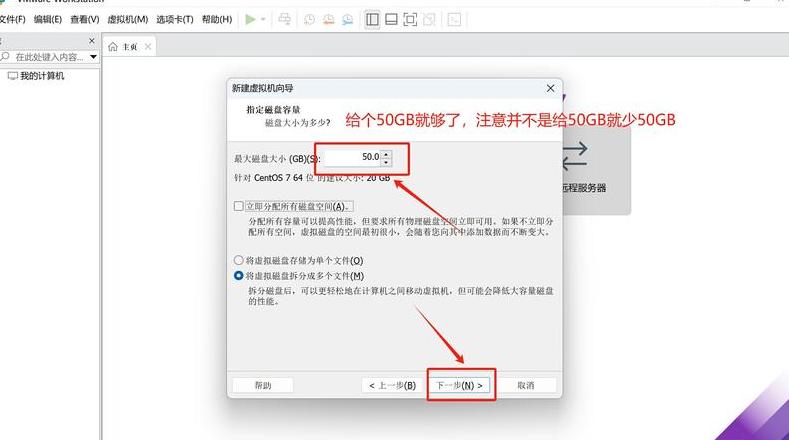789x440 pixels.
Task: Select 将虚拟磁盘拆分成多个文件 radio button
Action: click(239, 276)
